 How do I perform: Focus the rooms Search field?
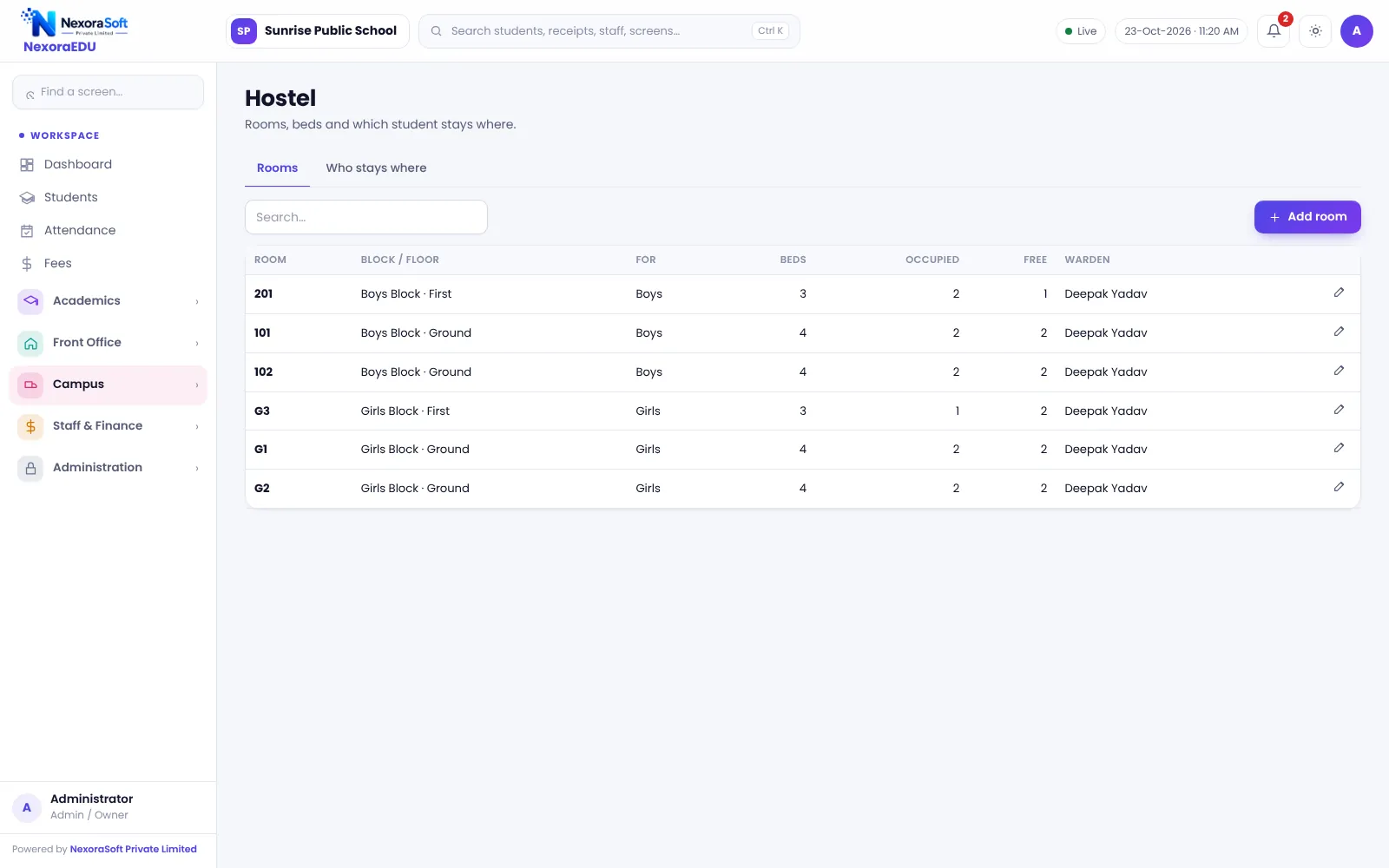click(366, 217)
